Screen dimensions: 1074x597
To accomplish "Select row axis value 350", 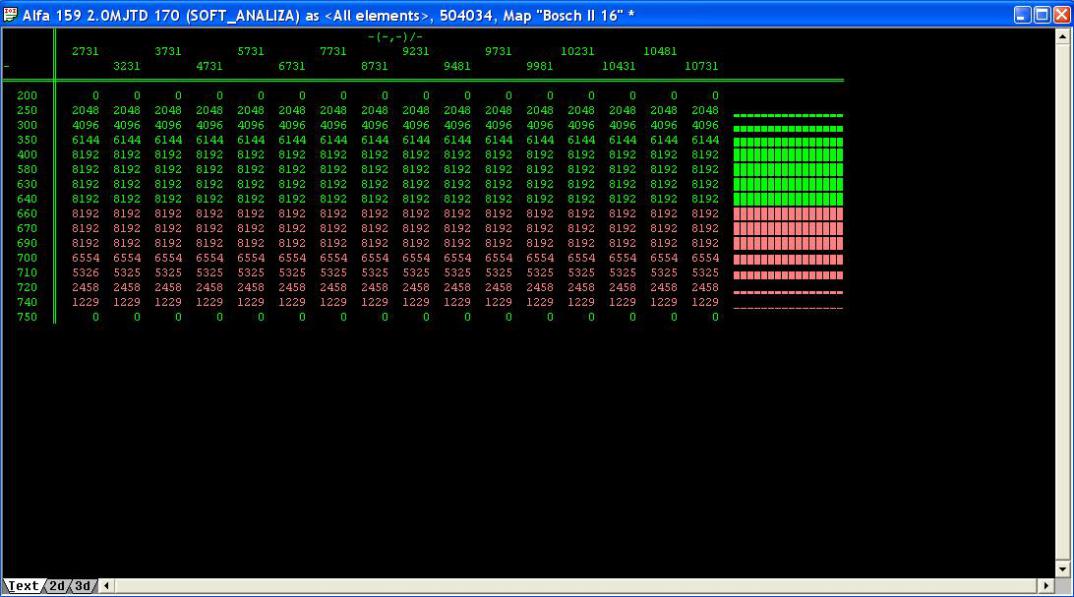I will coord(27,140).
